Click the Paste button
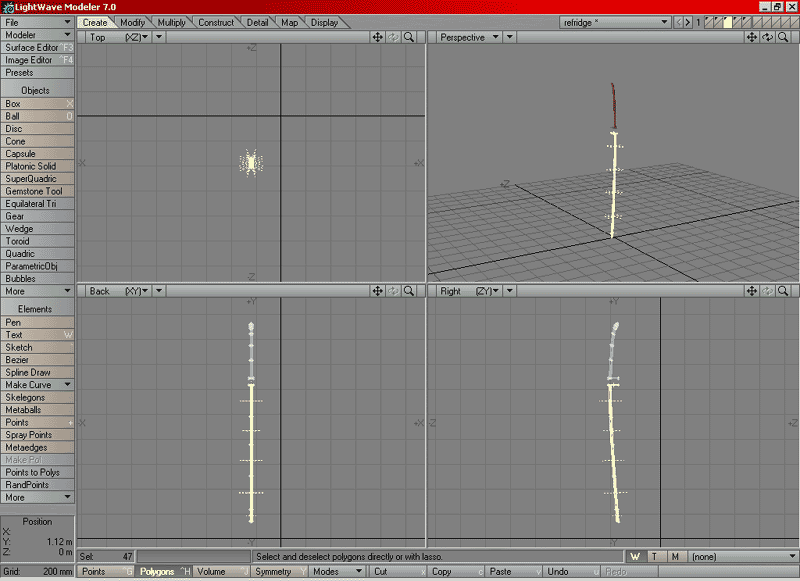The height and width of the screenshot is (581, 800). click(513, 572)
